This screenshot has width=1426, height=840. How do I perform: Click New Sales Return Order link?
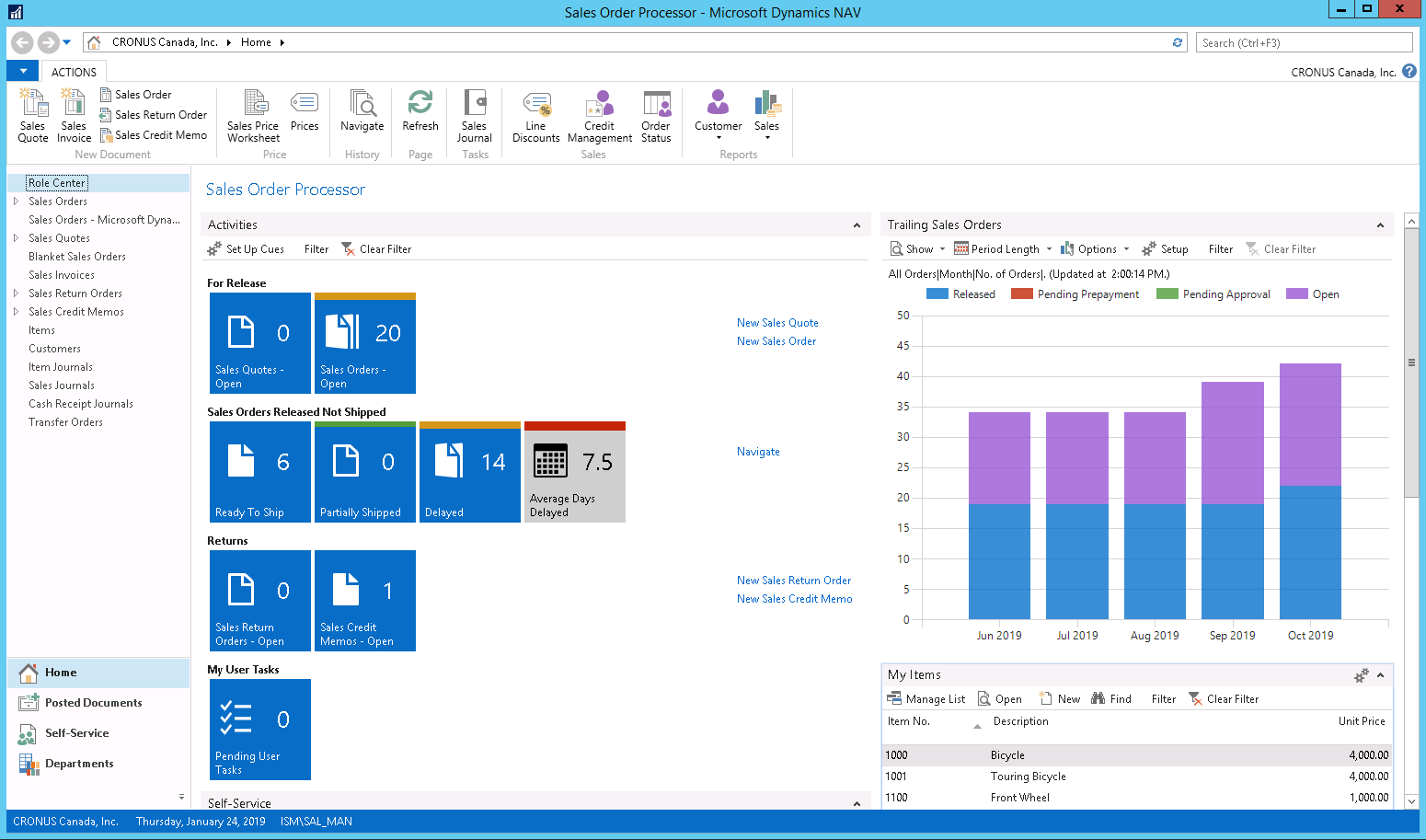pos(794,581)
